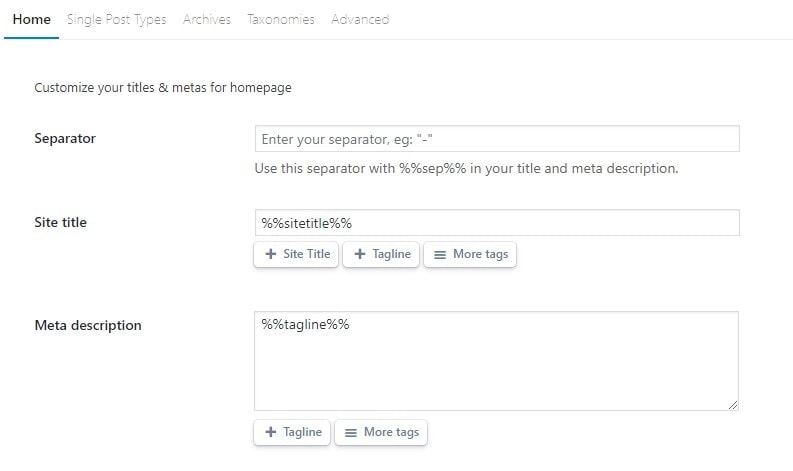The width and height of the screenshot is (793, 471).
Task: Click plus icon on Meta description's Tagline button
Action: pyautogui.click(x=270, y=432)
